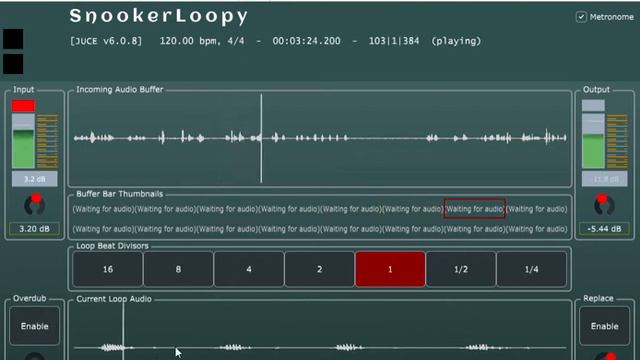The image size is (640, 360).
Task: Click the Input gain rotary knob
Action: tap(34, 205)
